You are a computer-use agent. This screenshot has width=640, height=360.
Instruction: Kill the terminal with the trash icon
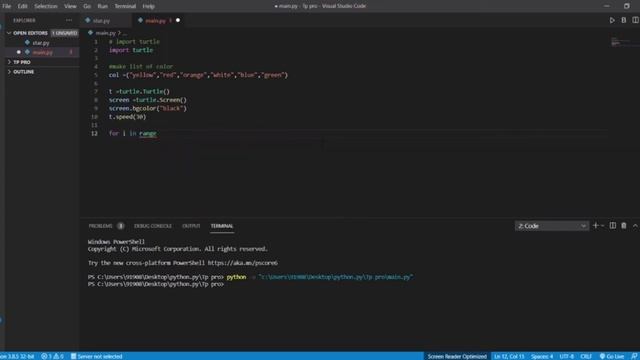pos(624,226)
